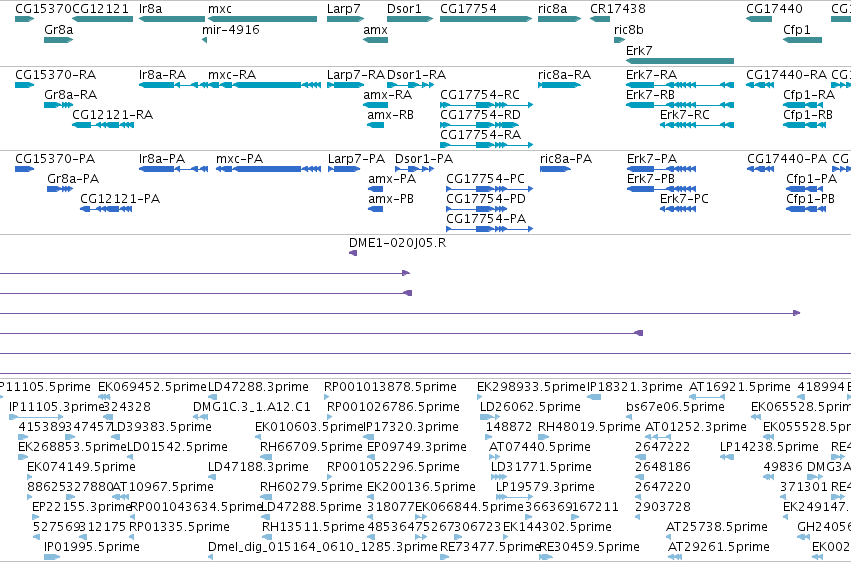Select the LP14238.5prime EST label
Image resolution: width=851 pixels, height=562 pixels.
click(x=769, y=448)
